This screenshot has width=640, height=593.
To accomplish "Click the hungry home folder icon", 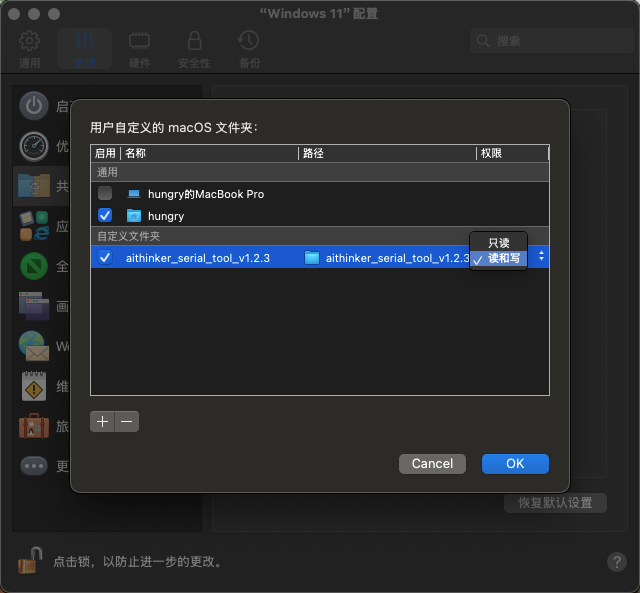I will [x=134, y=215].
